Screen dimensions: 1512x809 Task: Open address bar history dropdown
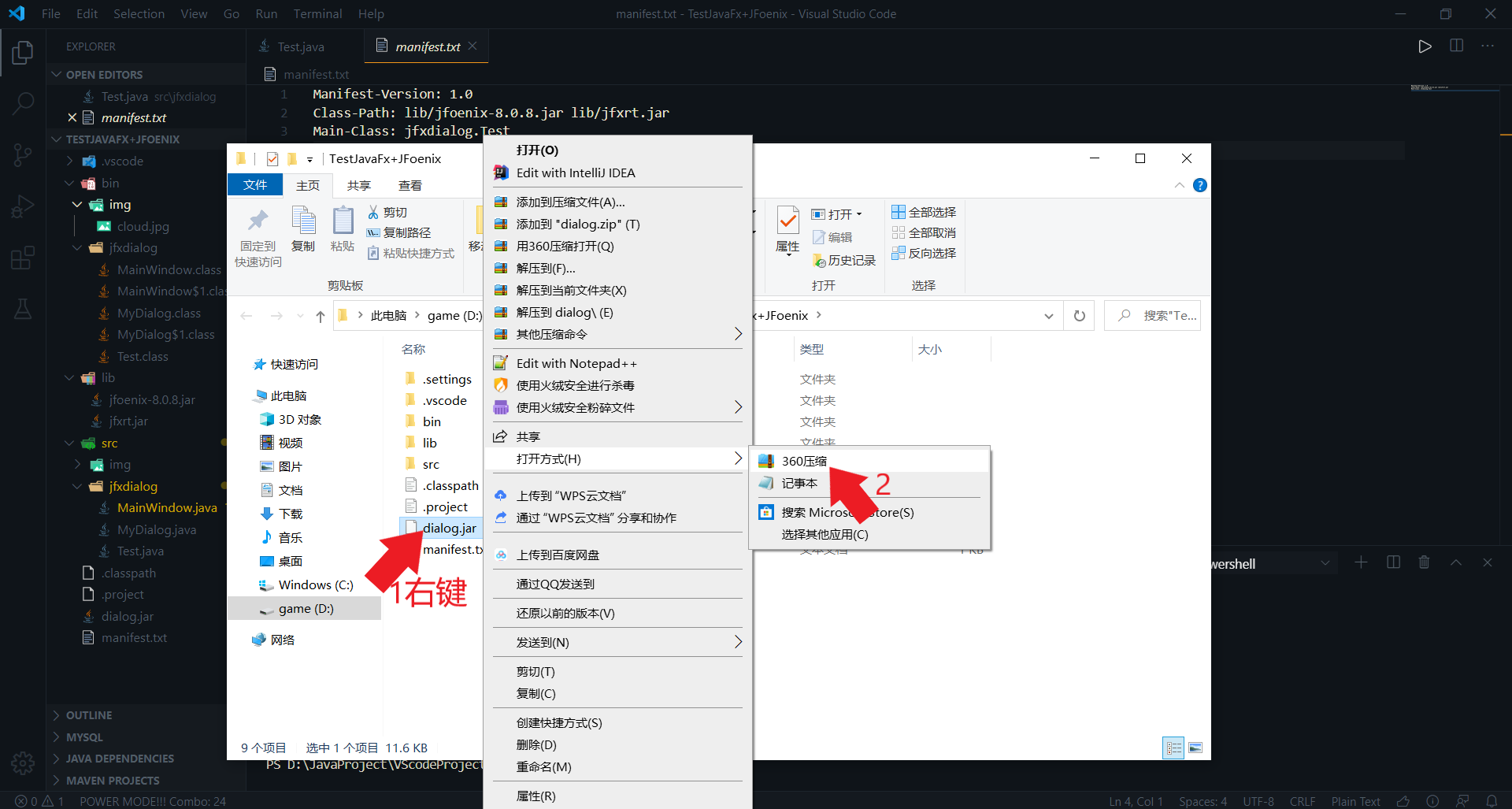(x=1048, y=316)
